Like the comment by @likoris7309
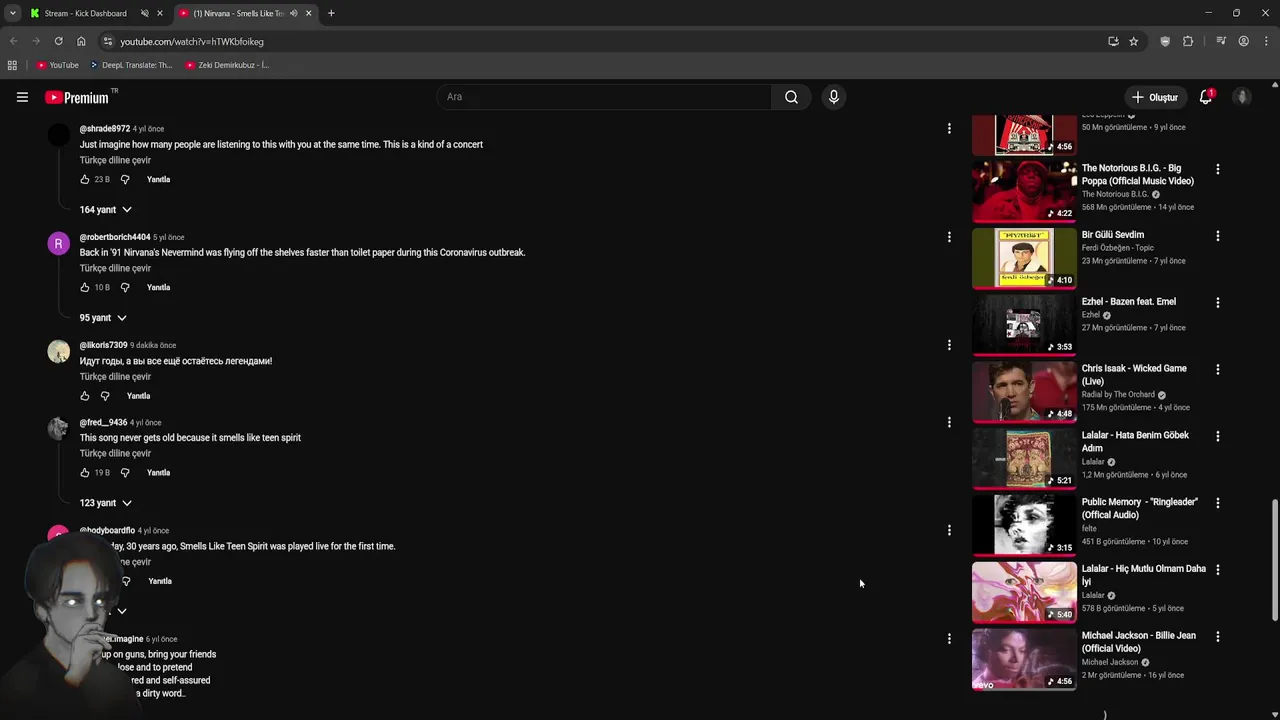The width and height of the screenshot is (1280, 720). pos(85,396)
